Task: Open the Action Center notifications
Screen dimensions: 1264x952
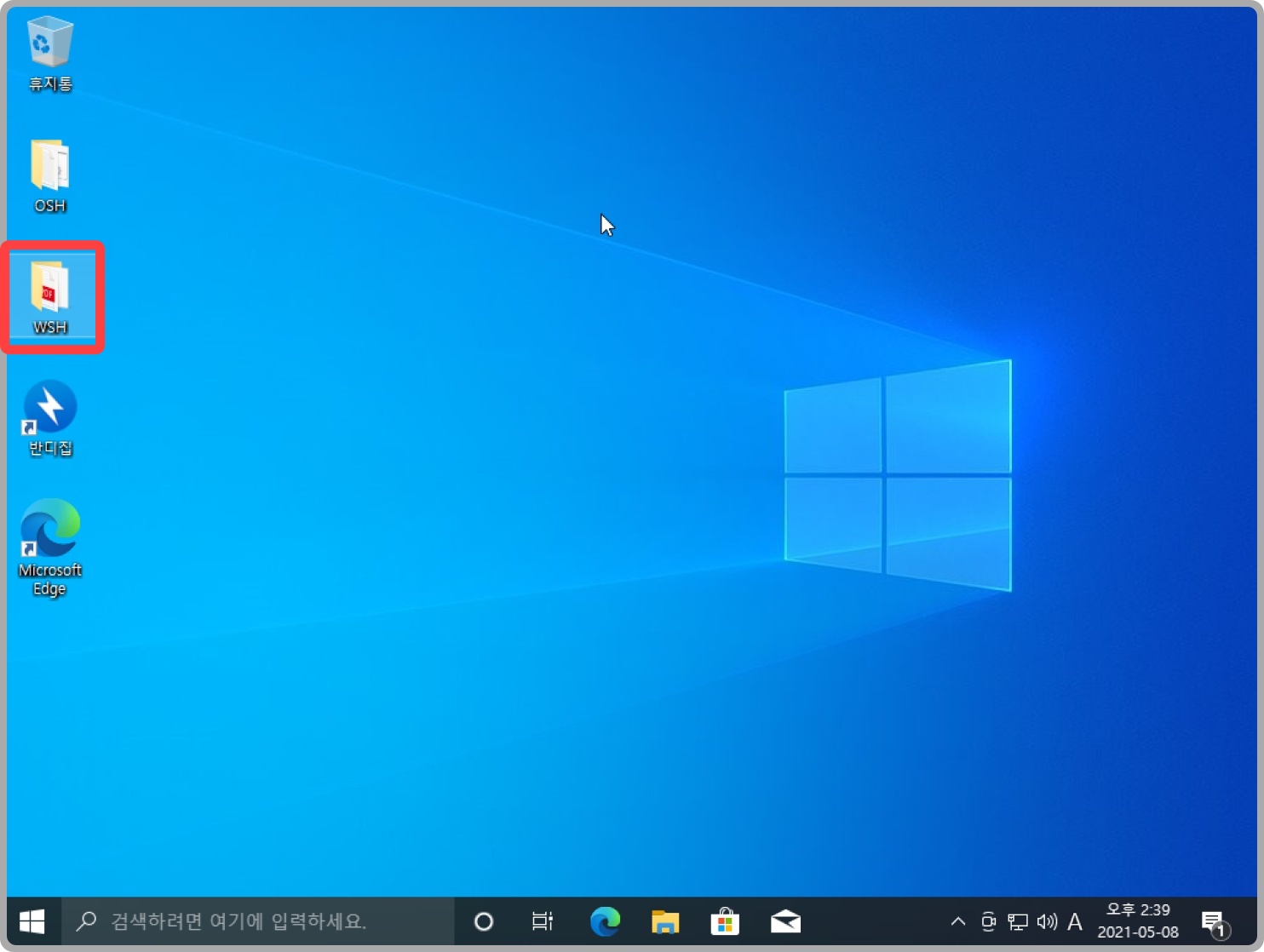Action: pyautogui.click(x=1215, y=922)
